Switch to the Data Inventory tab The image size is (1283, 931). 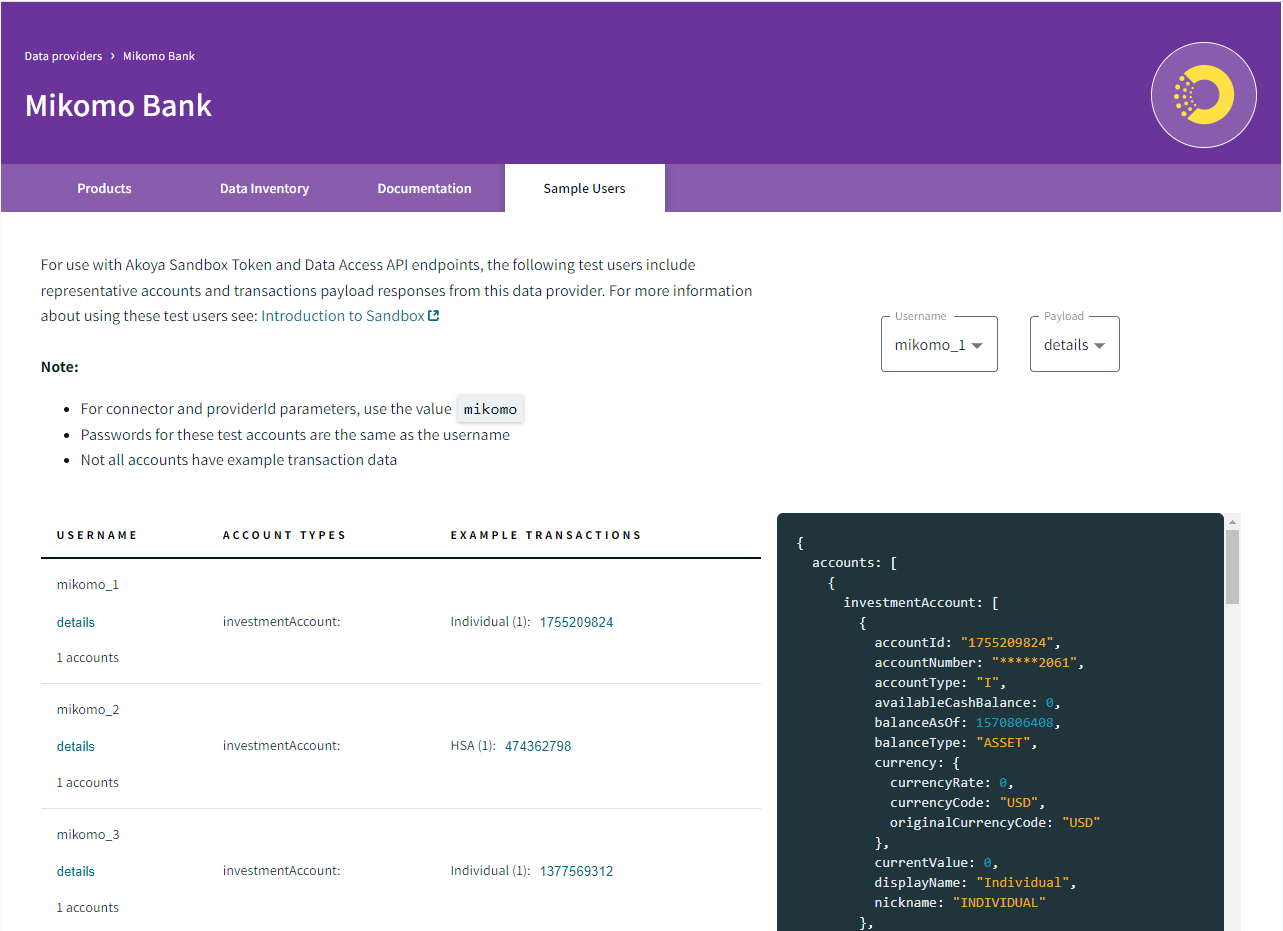[264, 188]
